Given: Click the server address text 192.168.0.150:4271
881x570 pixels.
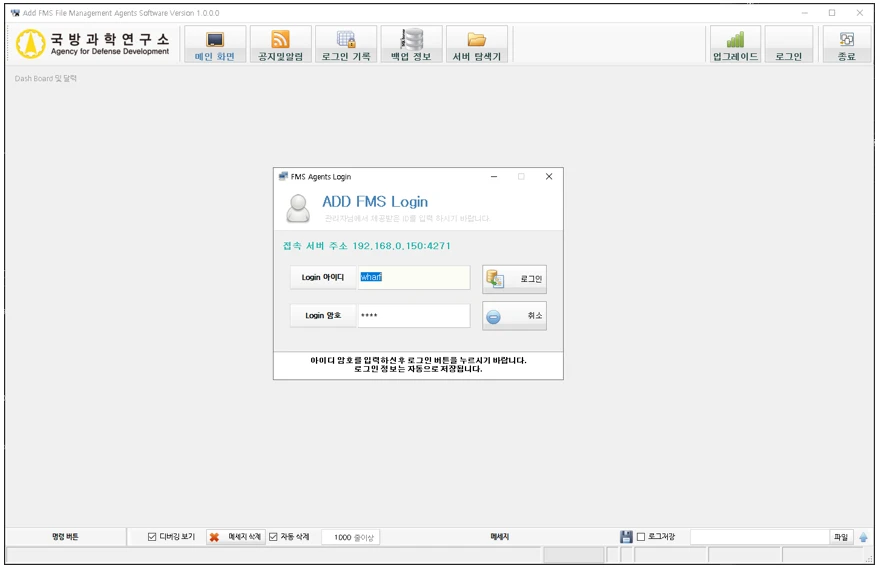Looking at the screenshot, I should coord(401,246).
